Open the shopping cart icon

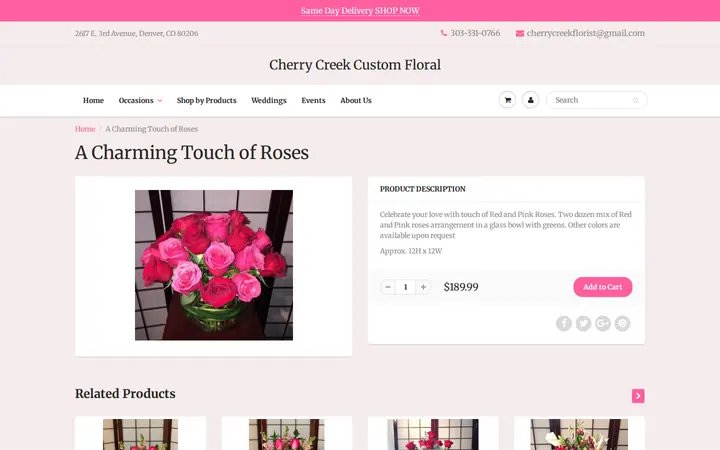[507, 100]
